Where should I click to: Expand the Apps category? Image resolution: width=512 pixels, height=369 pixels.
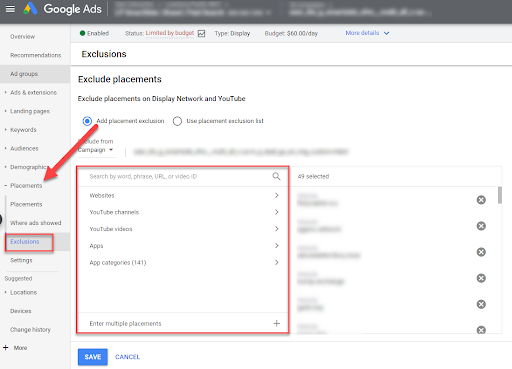point(183,246)
